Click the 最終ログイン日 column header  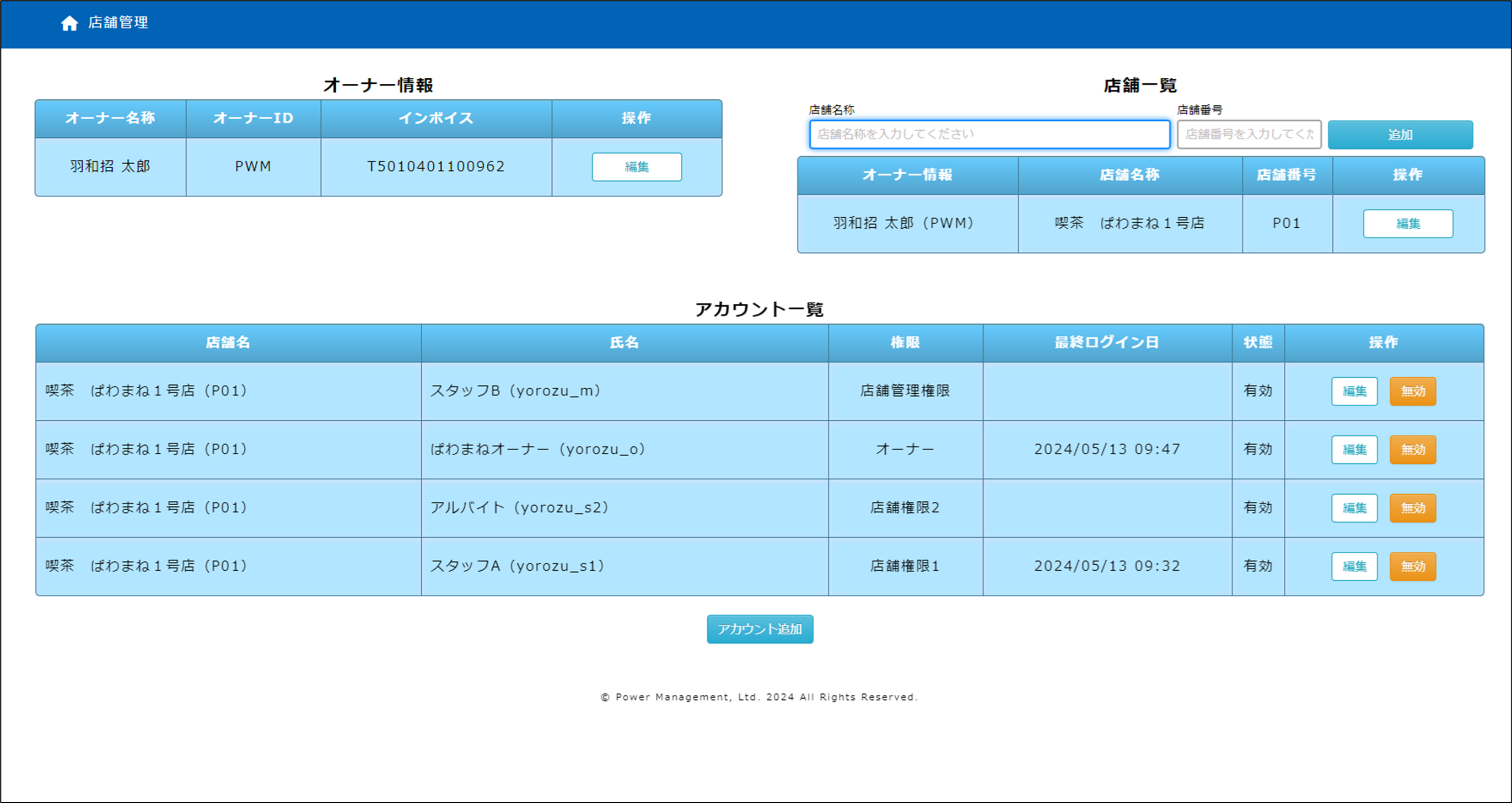pyautogui.click(x=1106, y=342)
